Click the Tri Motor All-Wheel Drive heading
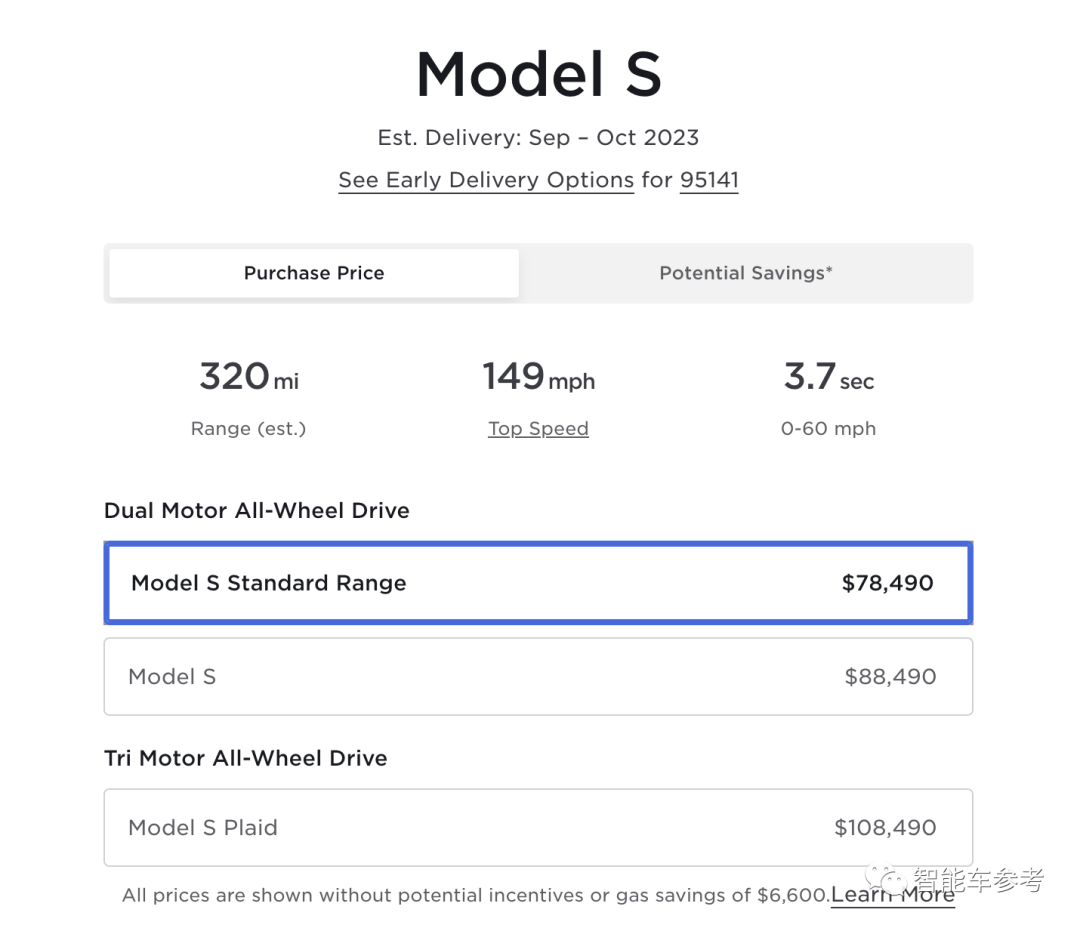The width and height of the screenshot is (1080, 928). pyautogui.click(x=245, y=758)
